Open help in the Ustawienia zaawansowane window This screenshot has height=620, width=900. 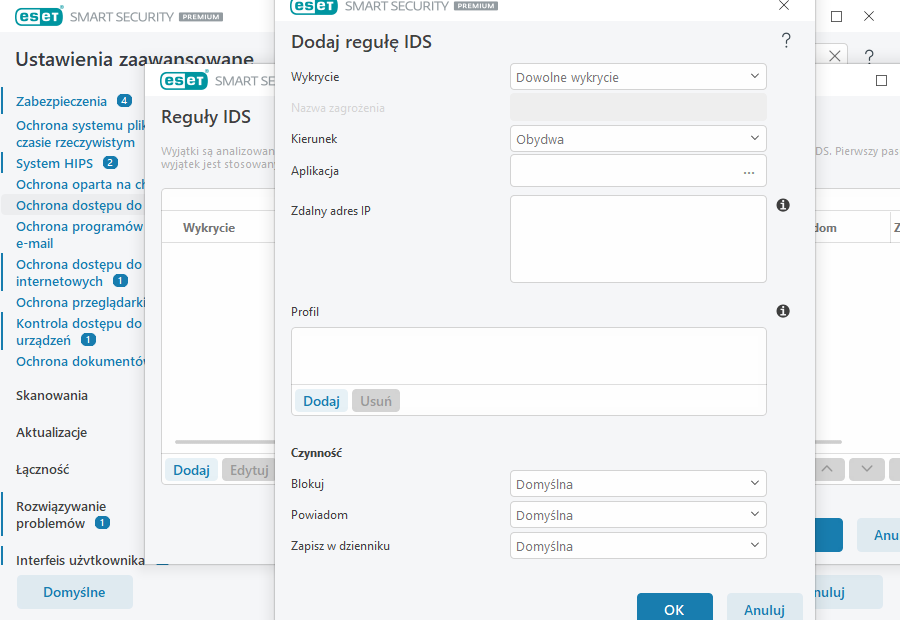869,56
